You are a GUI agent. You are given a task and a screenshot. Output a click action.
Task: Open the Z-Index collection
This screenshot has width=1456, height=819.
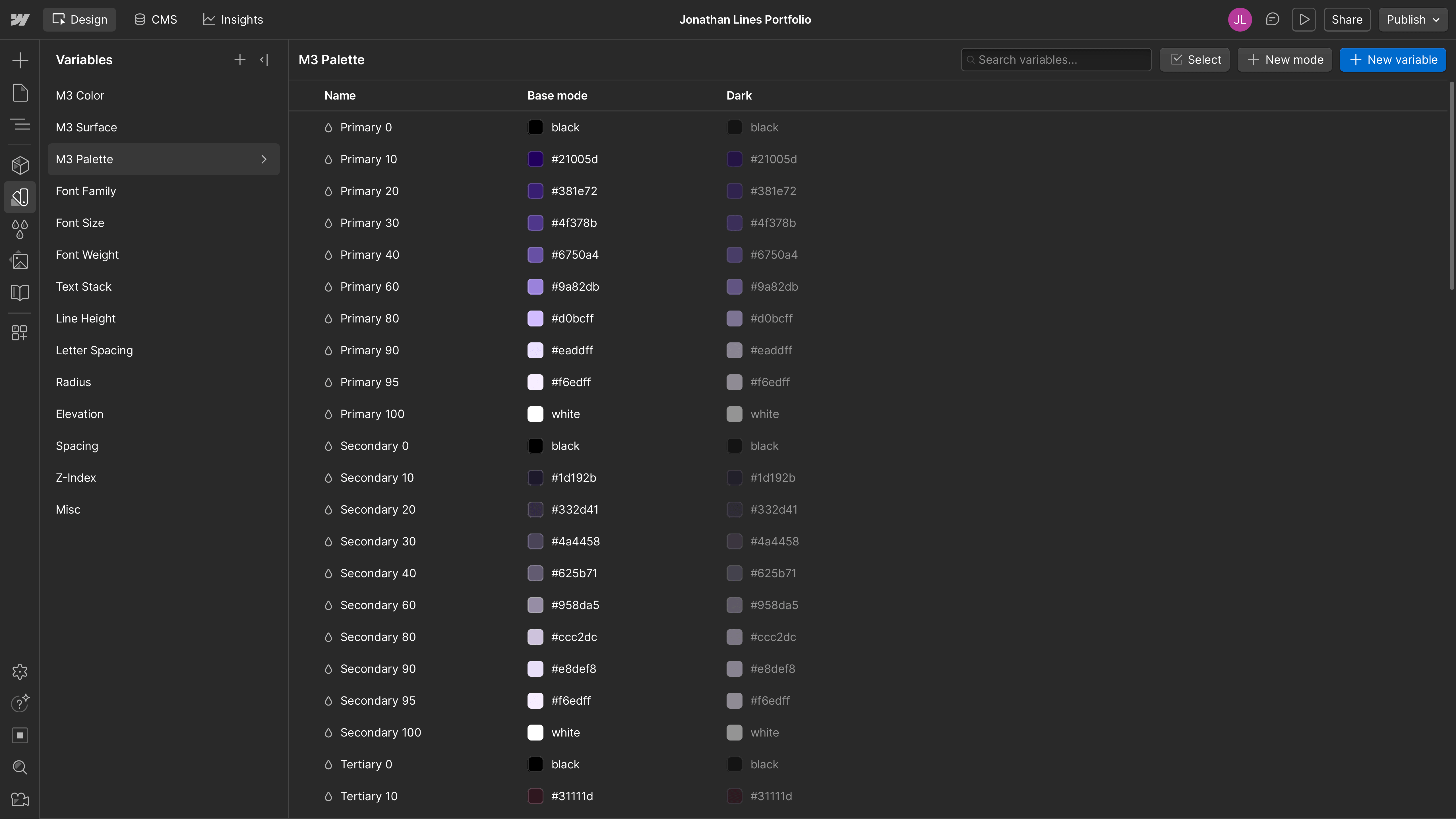click(164, 478)
